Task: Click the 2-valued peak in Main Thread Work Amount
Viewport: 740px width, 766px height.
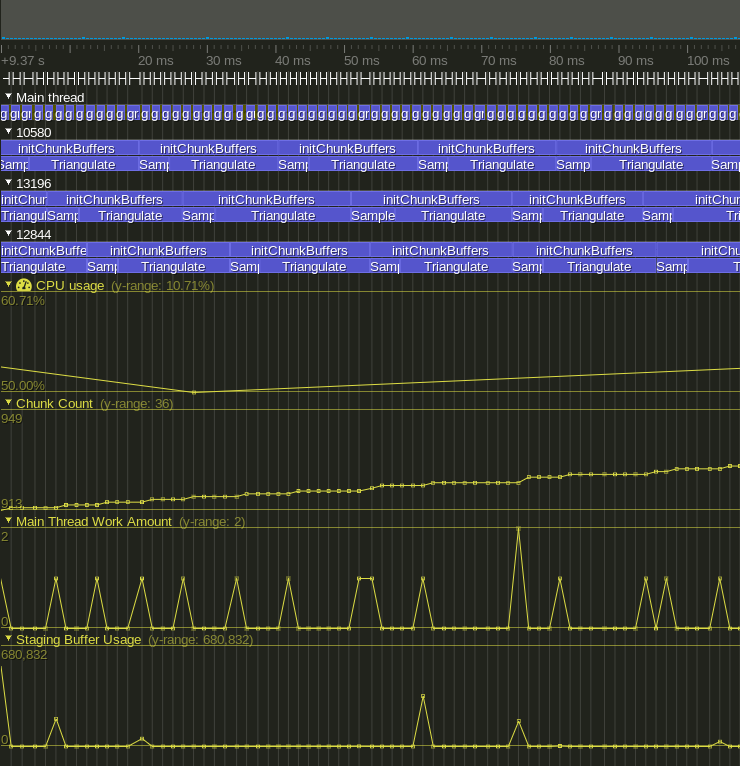Action: 518,529
